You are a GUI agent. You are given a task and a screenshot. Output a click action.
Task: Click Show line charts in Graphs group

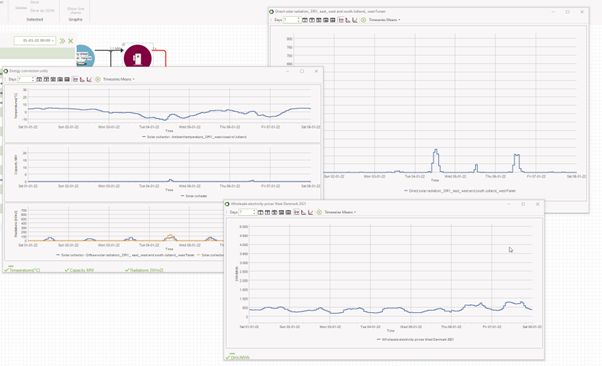pos(75,10)
